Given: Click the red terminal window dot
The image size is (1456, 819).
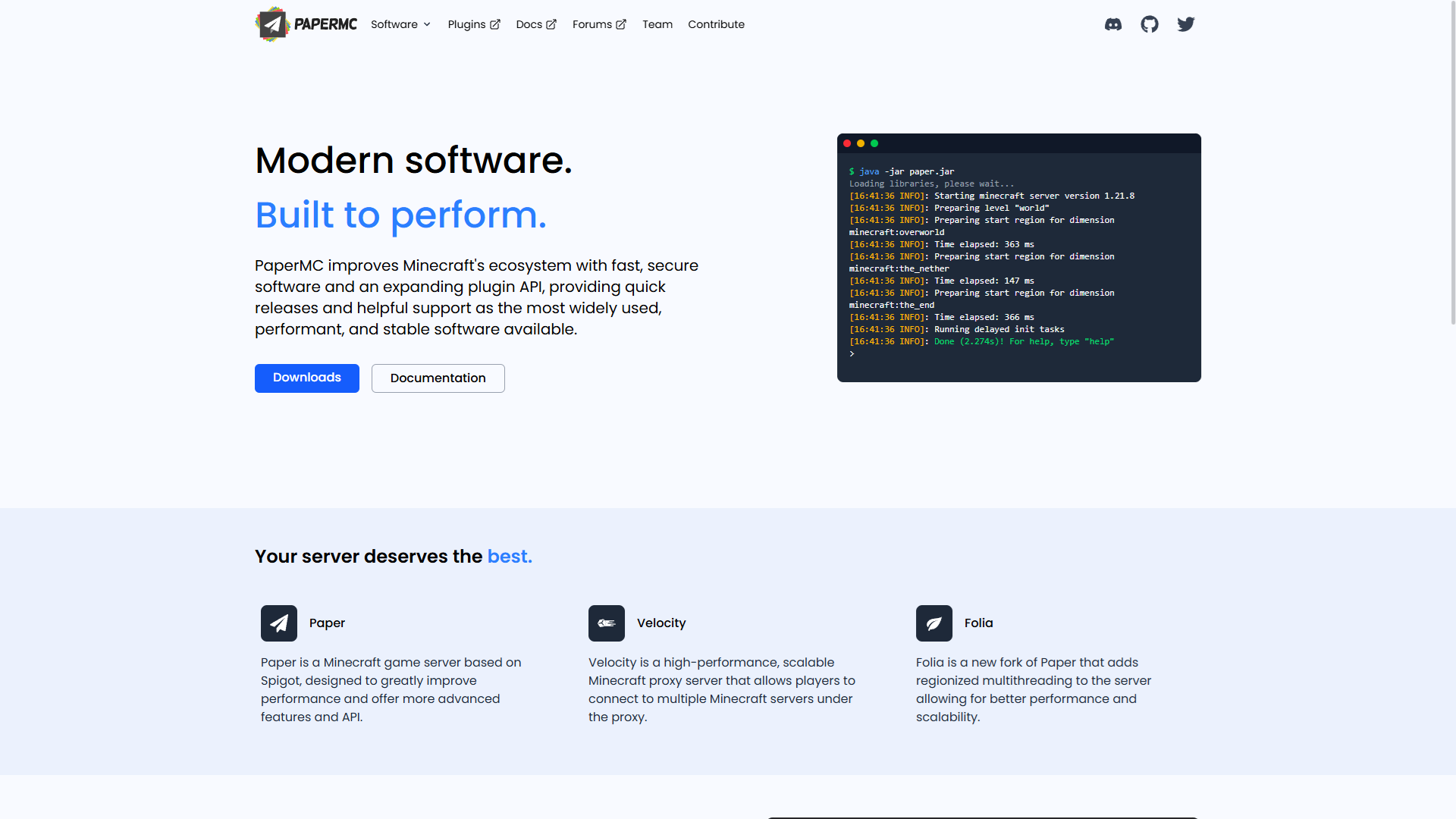Looking at the screenshot, I should 847,143.
